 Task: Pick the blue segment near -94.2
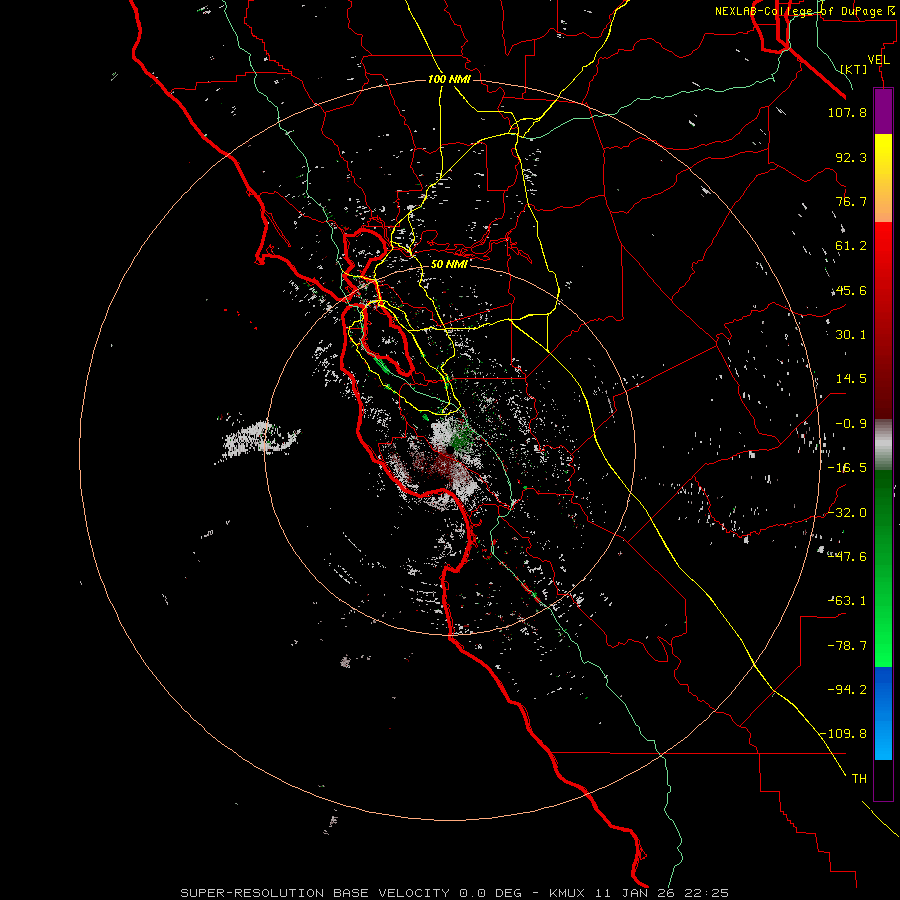click(x=883, y=713)
